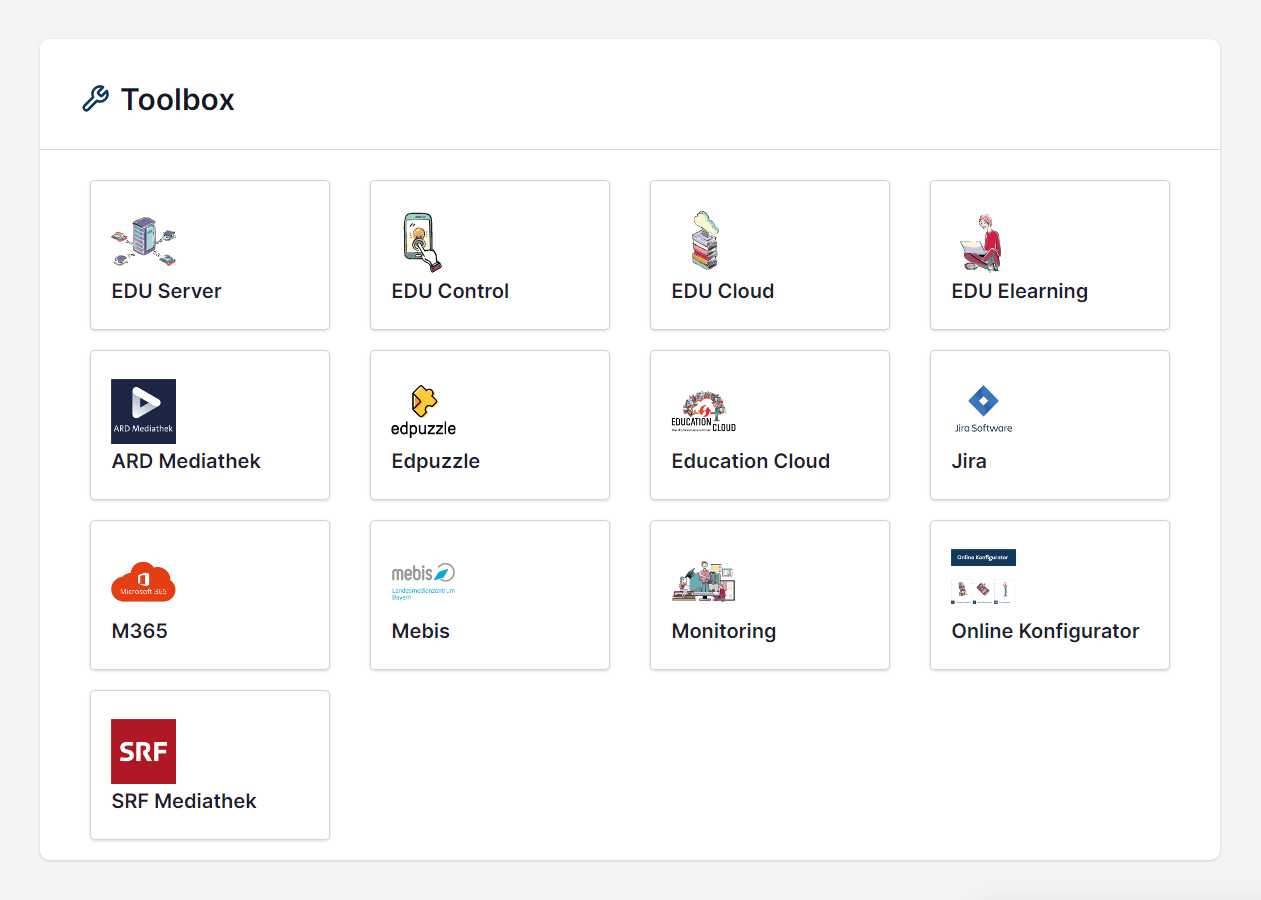Open the Mebis logo image
This screenshot has width=1261, height=900.
tap(423, 581)
